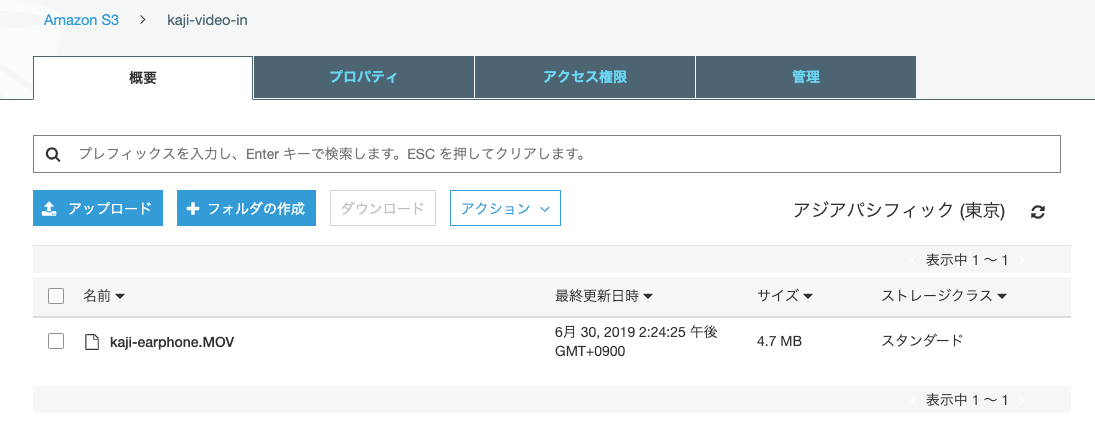Open the アクション dropdown menu
This screenshot has height=423, width=1095.
(505, 209)
